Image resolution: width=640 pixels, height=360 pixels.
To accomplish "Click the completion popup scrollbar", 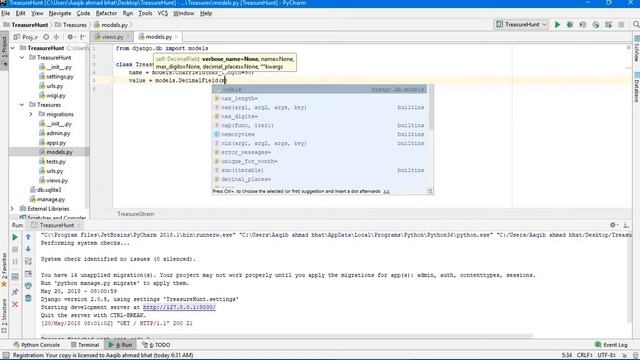I will click(x=431, y=107).
